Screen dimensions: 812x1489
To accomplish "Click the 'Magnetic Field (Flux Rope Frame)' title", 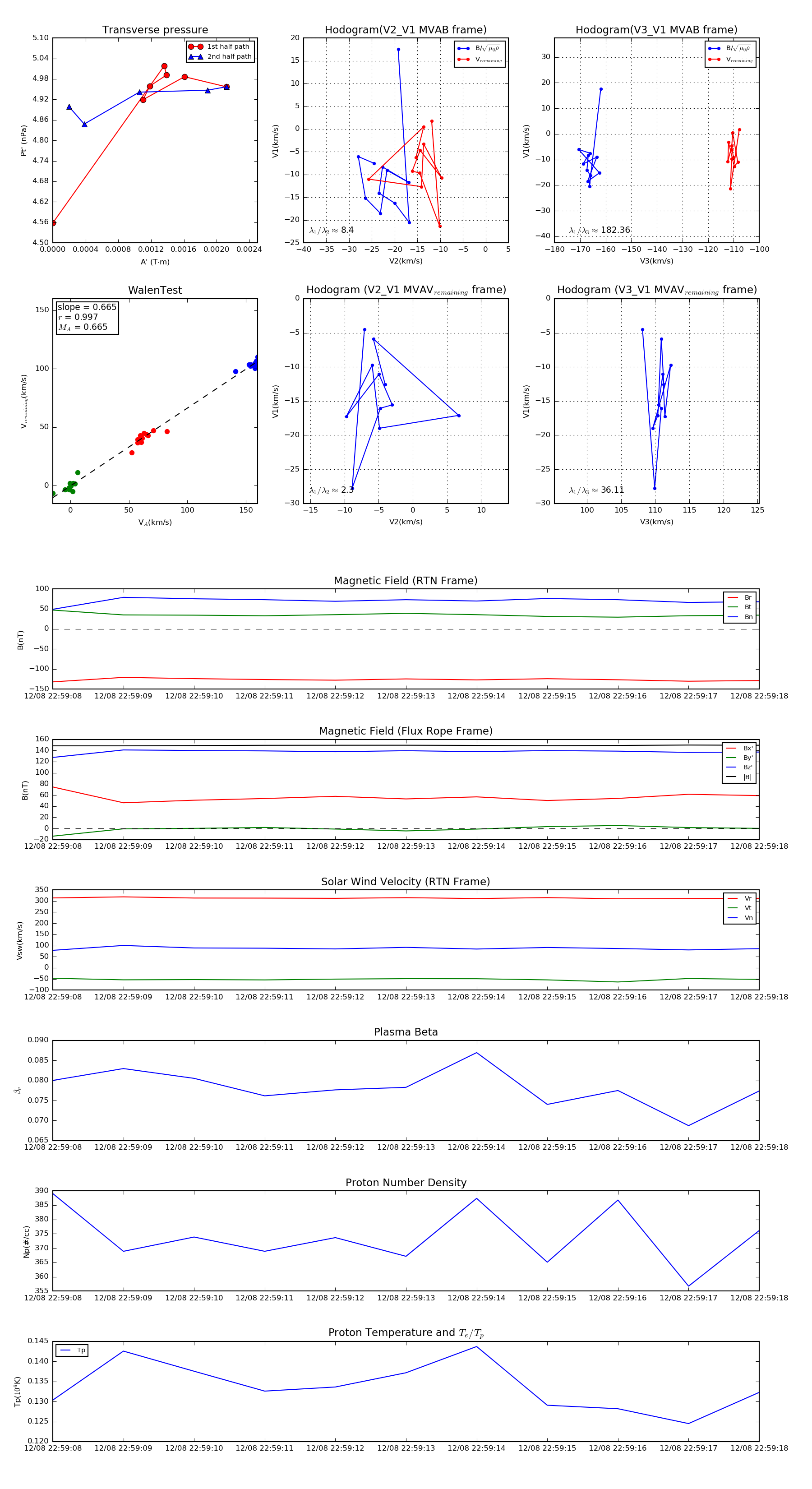I will click(x=406, y=731).
